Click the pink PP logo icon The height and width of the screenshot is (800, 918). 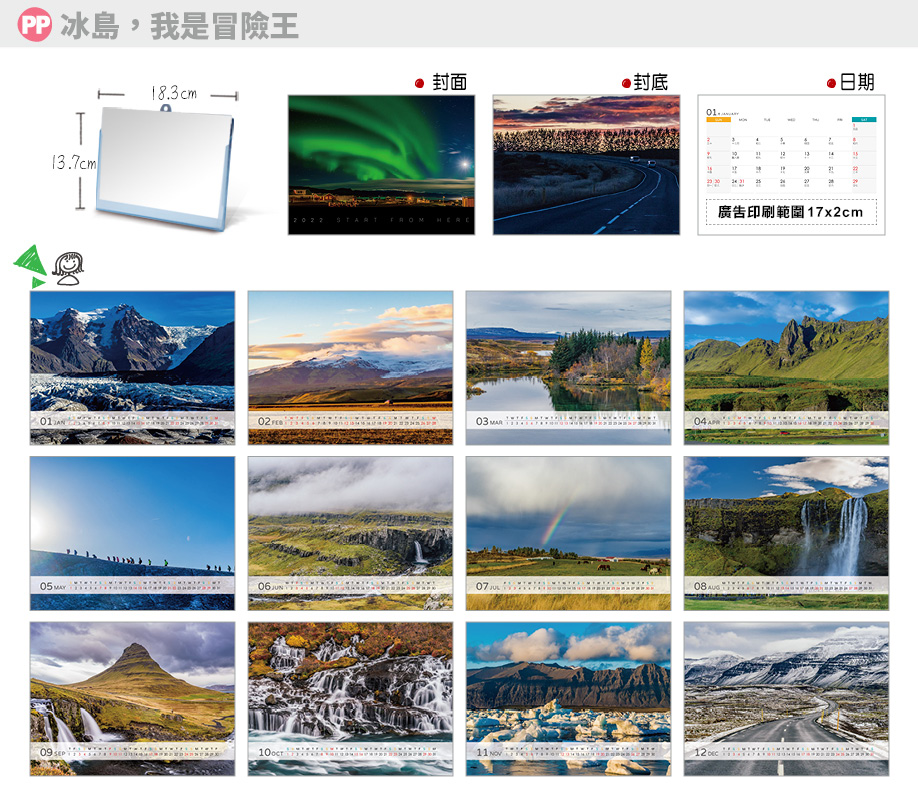34,25
